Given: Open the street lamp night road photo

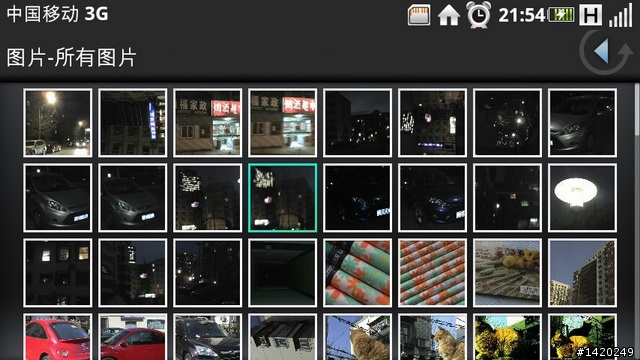Looking at the screenshot, I should point(58,123).
